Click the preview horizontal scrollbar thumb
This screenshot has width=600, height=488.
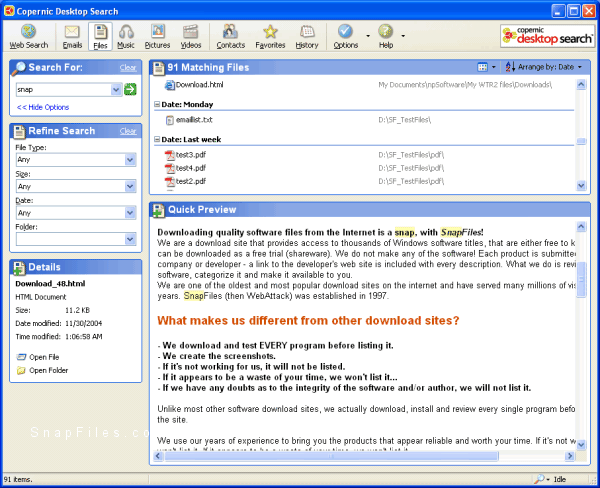tap(331, 456)
